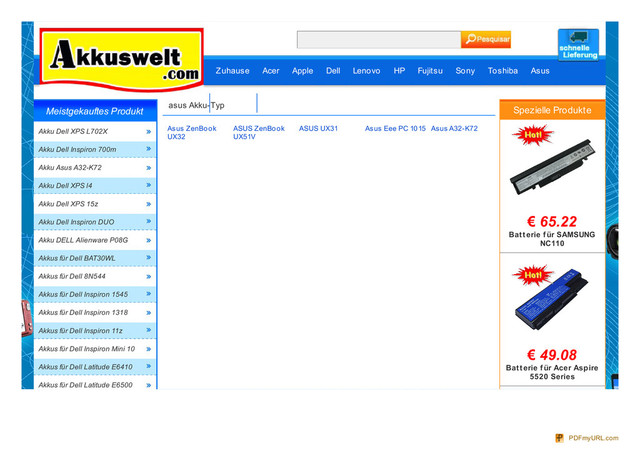Select Akkus für Dell Inspiron Mini 10 in sidebar
Image resolution: width=640 pixels, height=453 pixels.
click(87, 349)
